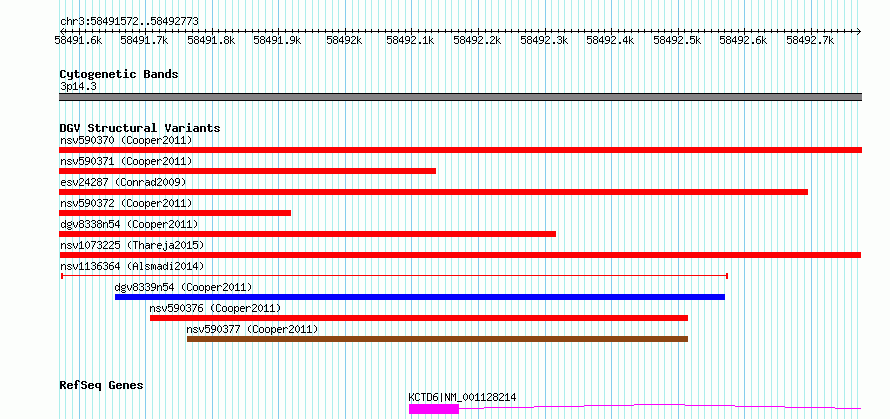The height and width of the screenshot is (419, 890).
Task: Click the magenta KCTD6 exon block
Action: pyautogui.click(x=434, y=409)
